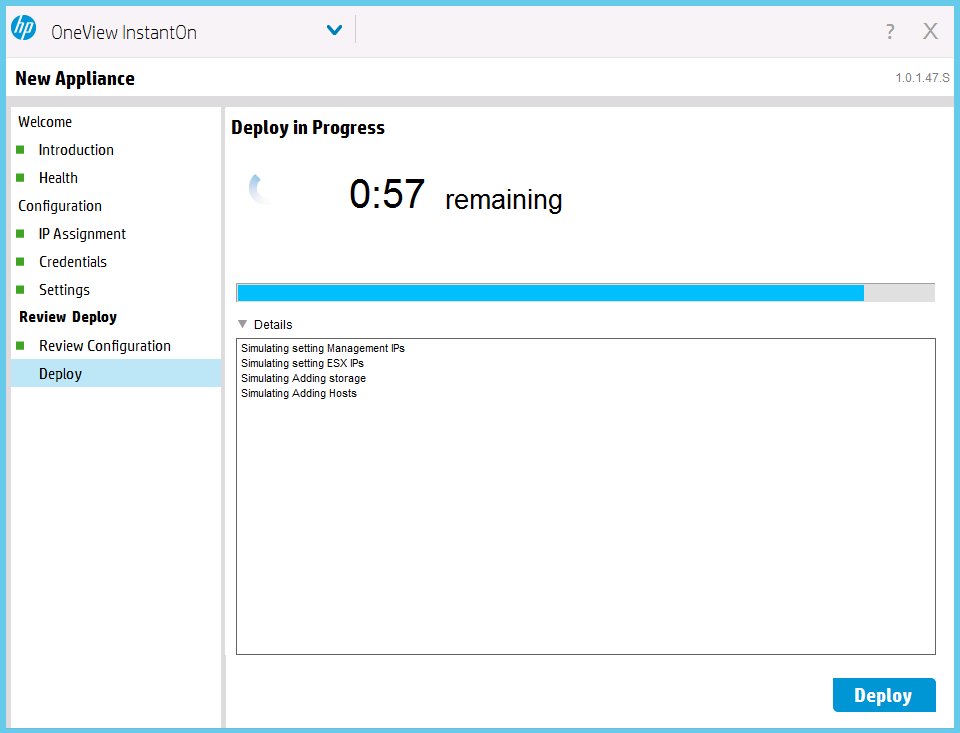Click the loading spinner icon

point(262,189)
